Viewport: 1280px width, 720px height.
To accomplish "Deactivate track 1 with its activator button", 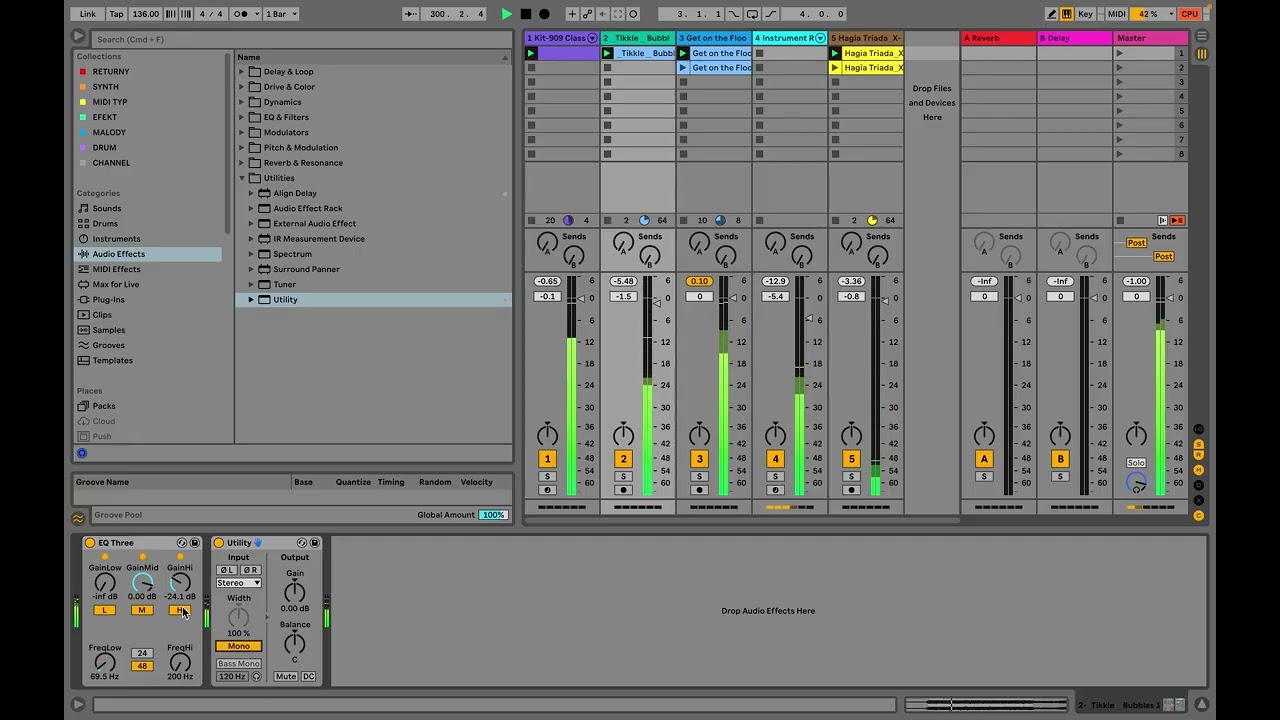I will (547, 459).
